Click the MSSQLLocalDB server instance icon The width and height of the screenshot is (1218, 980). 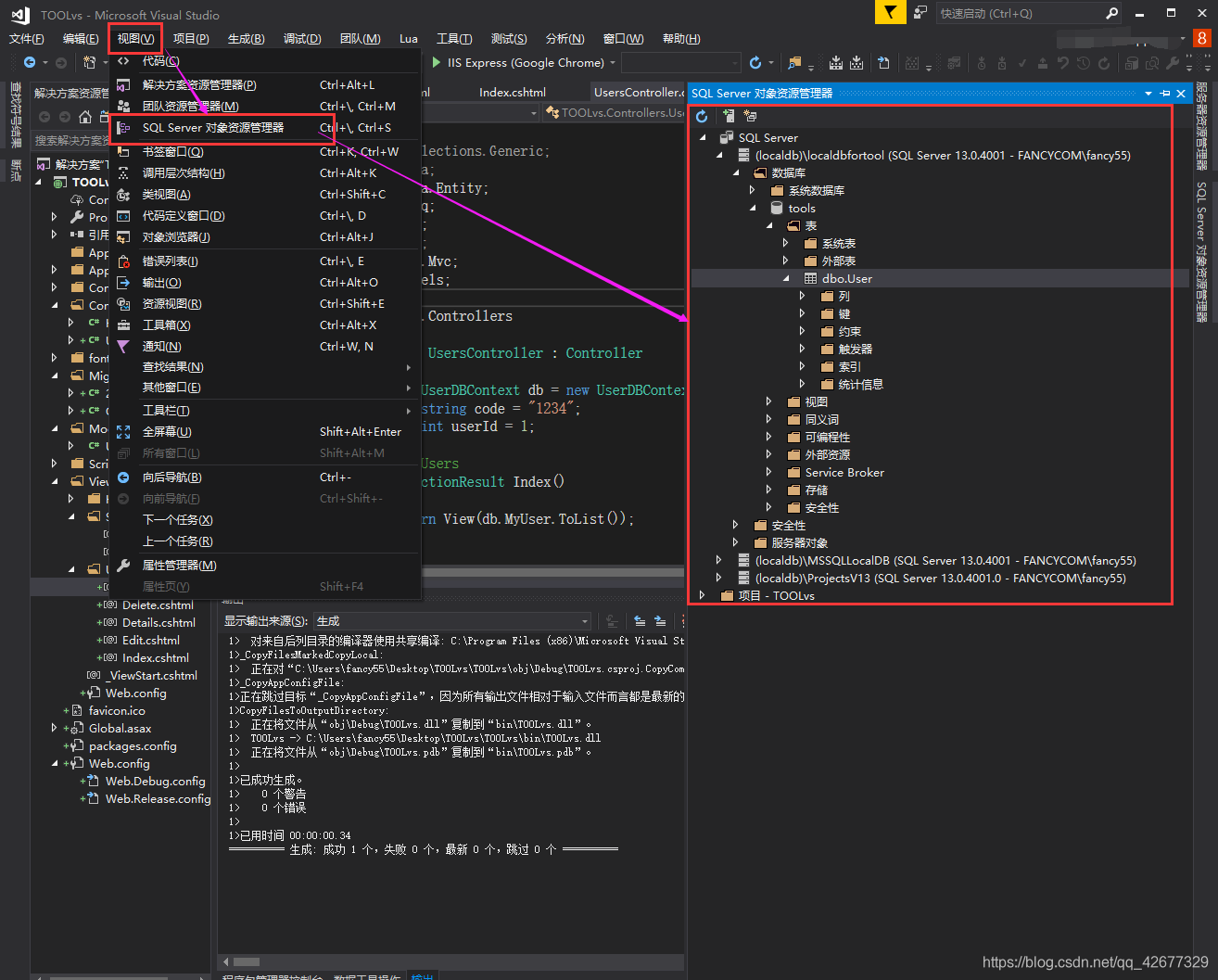pos(743,560)
